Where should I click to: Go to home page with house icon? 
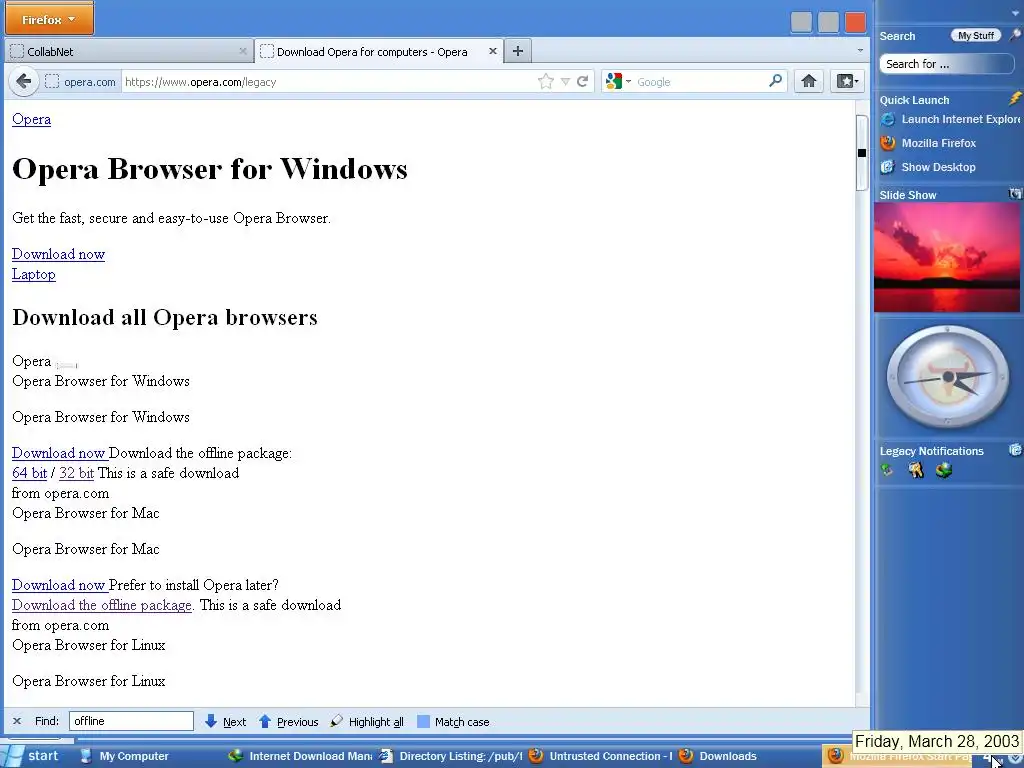808,81
